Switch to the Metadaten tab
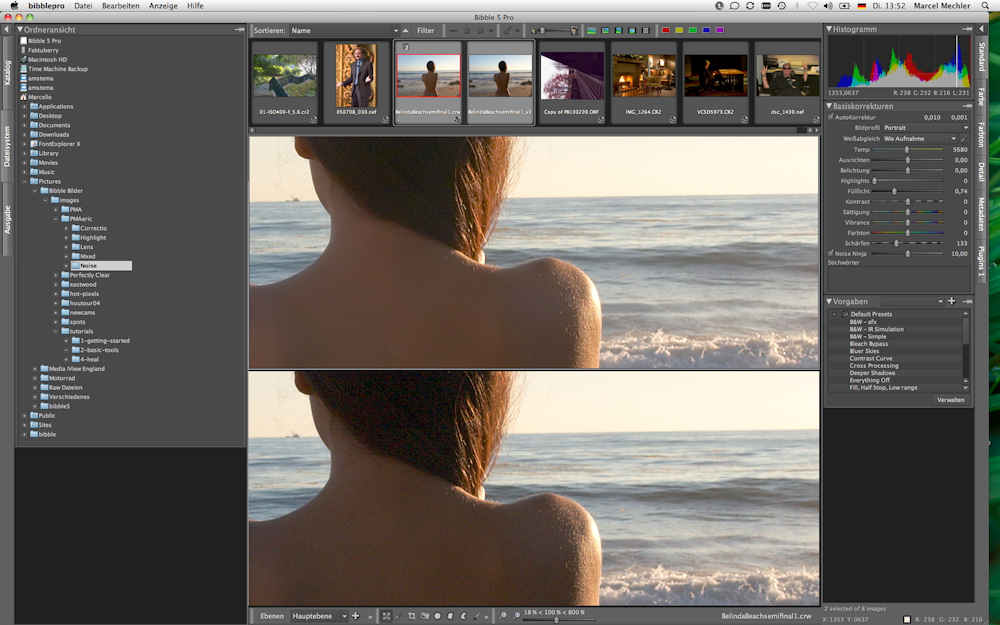This screenshot has height=625, width=1000. click(x=981, y=213)
